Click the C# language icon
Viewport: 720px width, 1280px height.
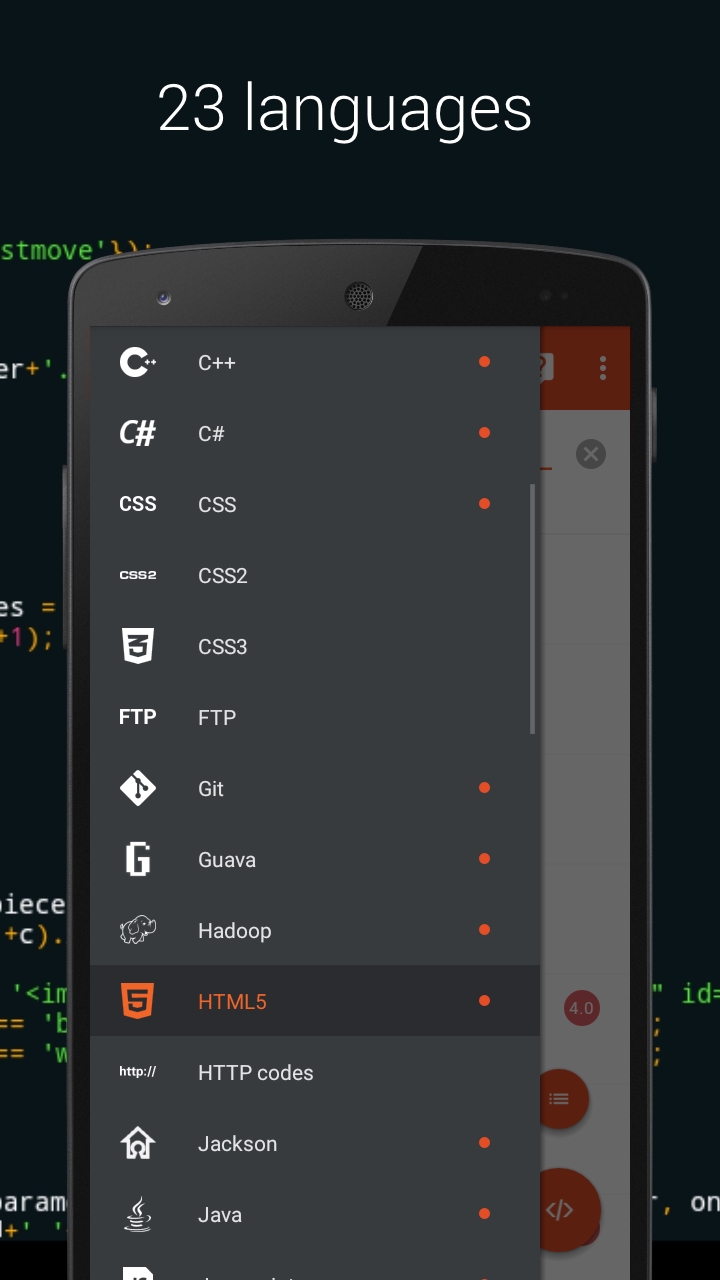(x=138, y=433)
